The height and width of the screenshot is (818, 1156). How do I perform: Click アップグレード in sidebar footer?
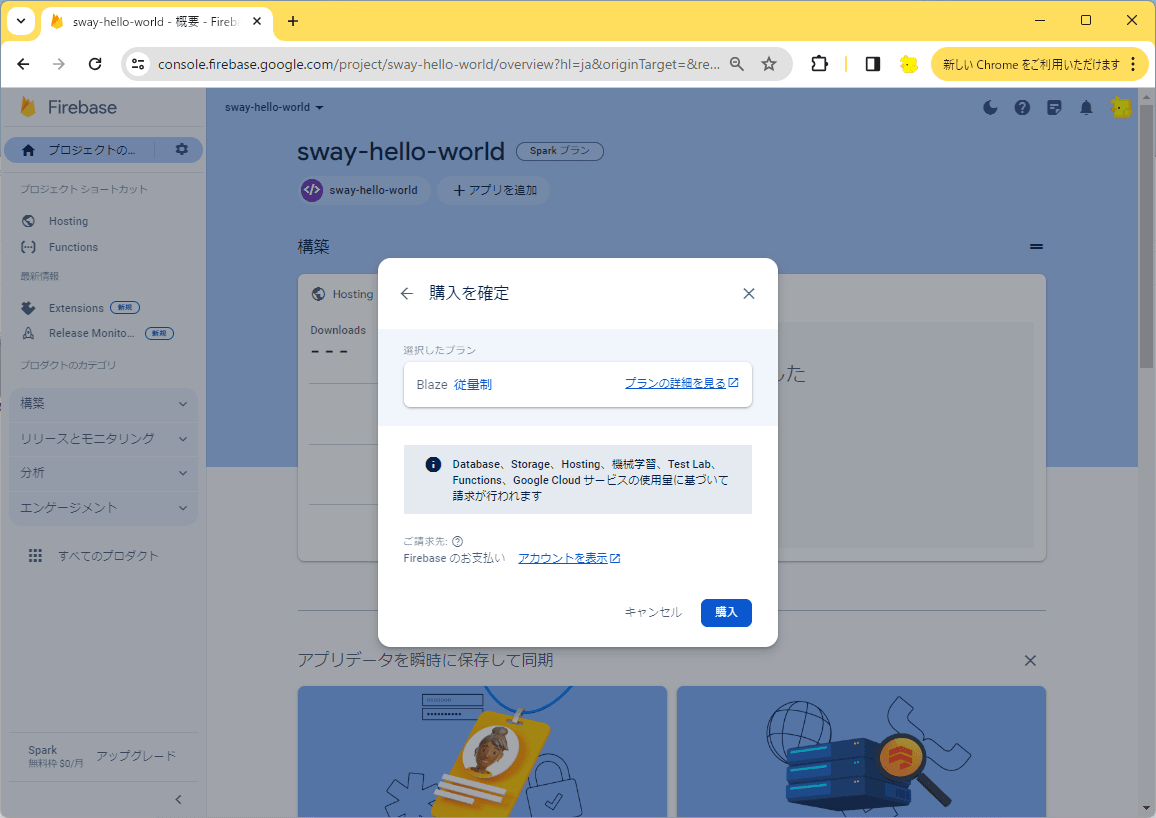(x=136, y=756)
